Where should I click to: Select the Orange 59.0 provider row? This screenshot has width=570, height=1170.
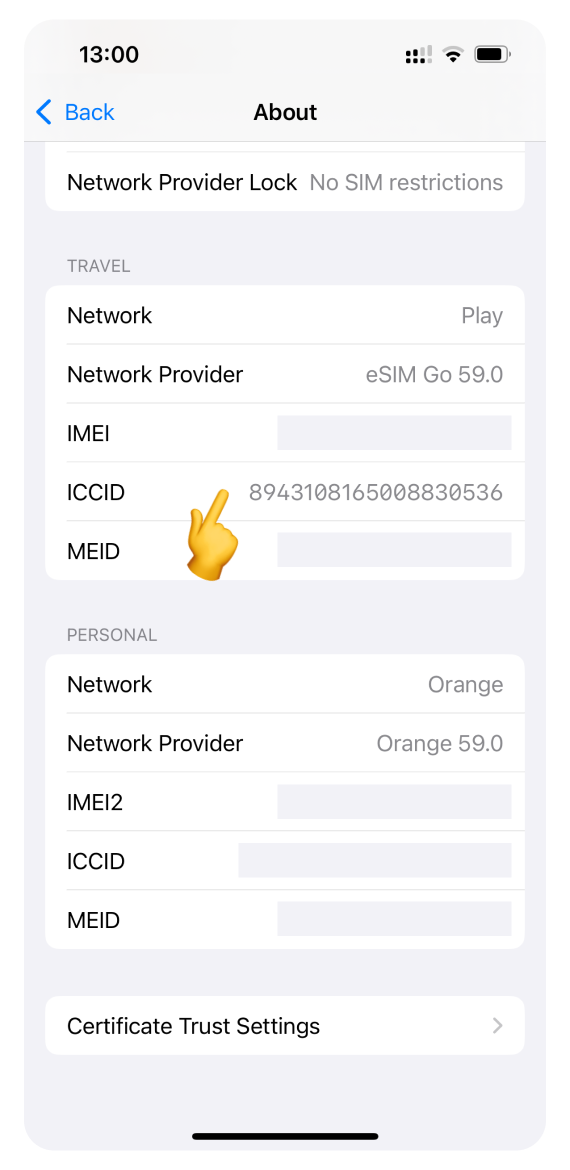point(285,743)
